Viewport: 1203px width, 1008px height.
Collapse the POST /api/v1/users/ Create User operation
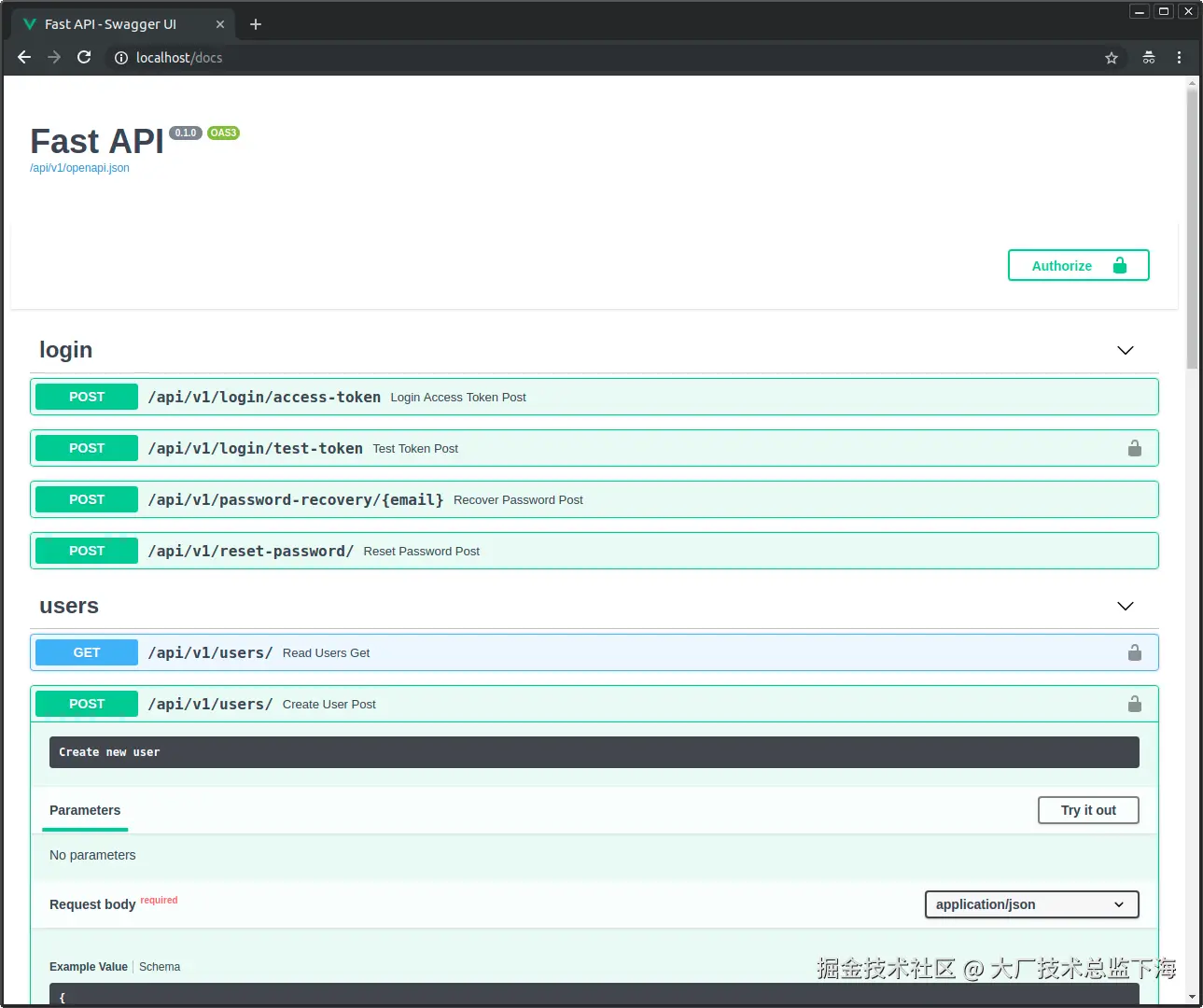coord(595,704)
